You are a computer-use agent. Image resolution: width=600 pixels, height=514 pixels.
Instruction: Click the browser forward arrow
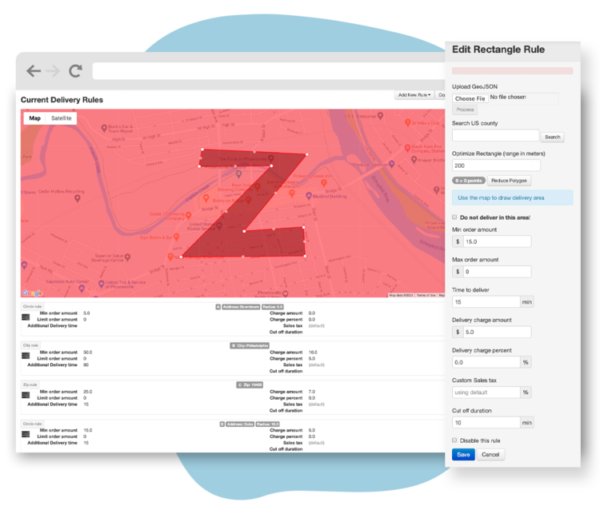[53, 71]
